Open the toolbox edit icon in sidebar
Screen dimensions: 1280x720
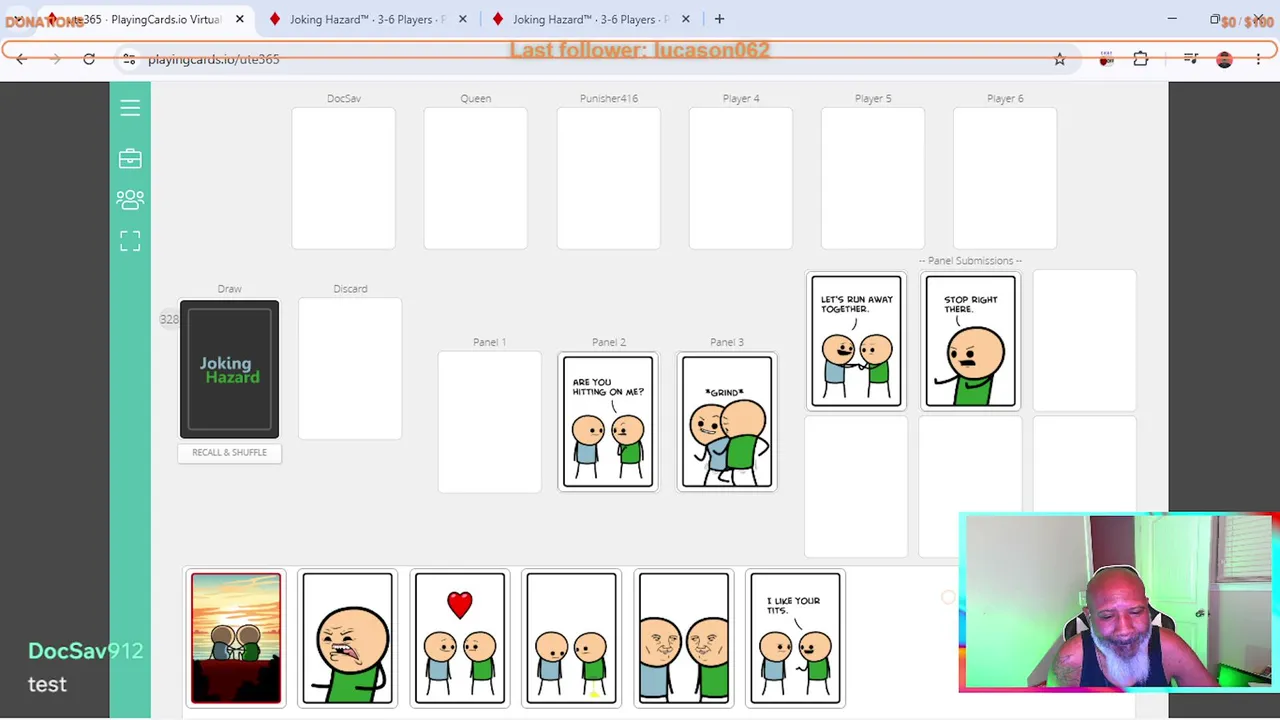(x=130, y=159)
